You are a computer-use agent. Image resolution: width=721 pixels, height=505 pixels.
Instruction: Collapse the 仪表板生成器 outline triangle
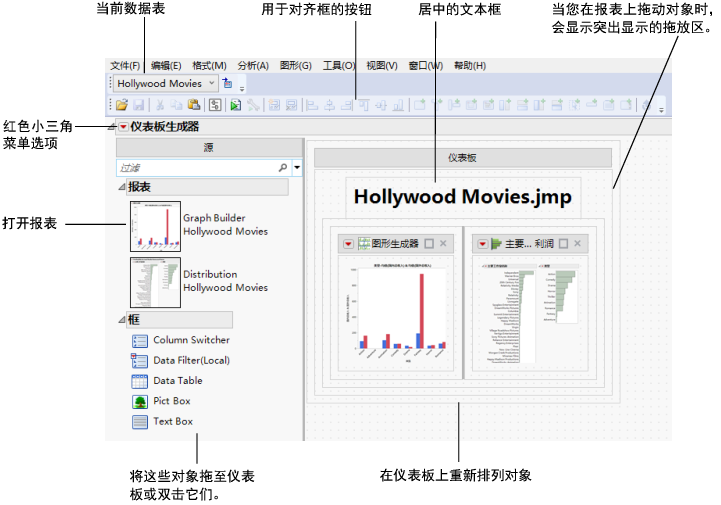pyautogui.click(x=112, y=127)
